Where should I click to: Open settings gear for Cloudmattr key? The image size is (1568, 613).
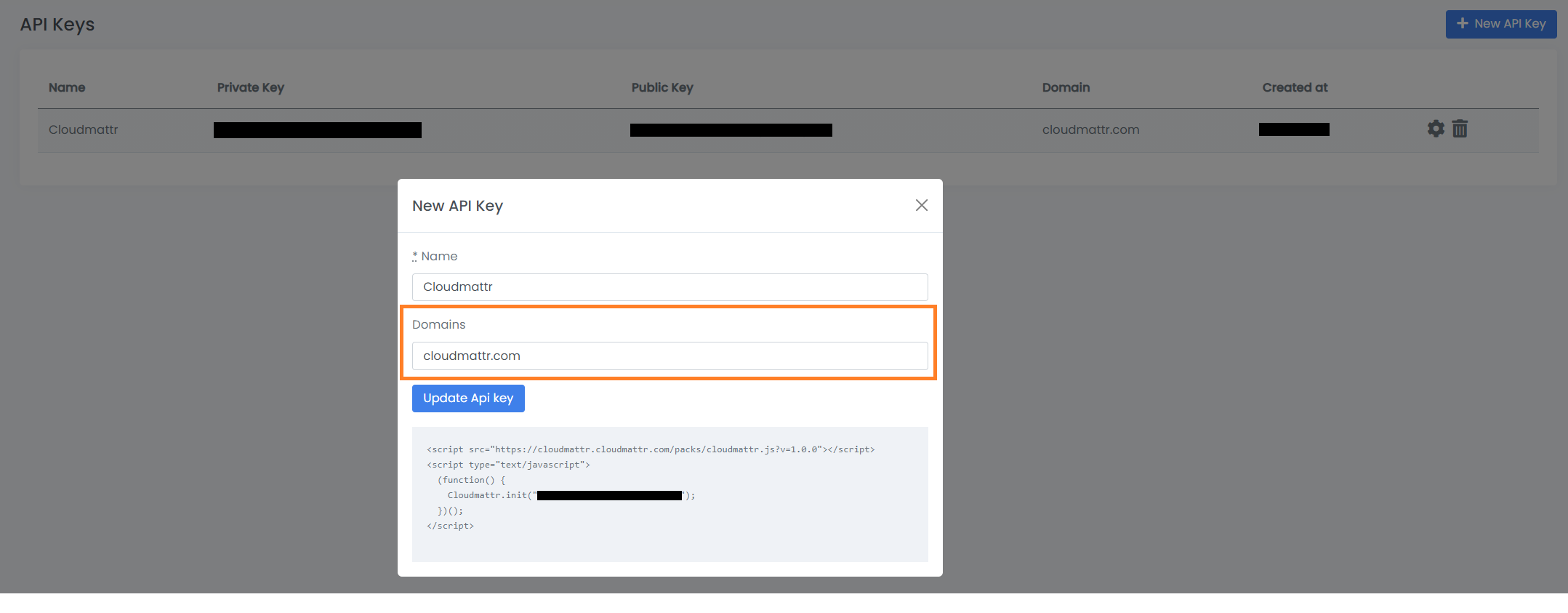click(x=1436, y=129)
